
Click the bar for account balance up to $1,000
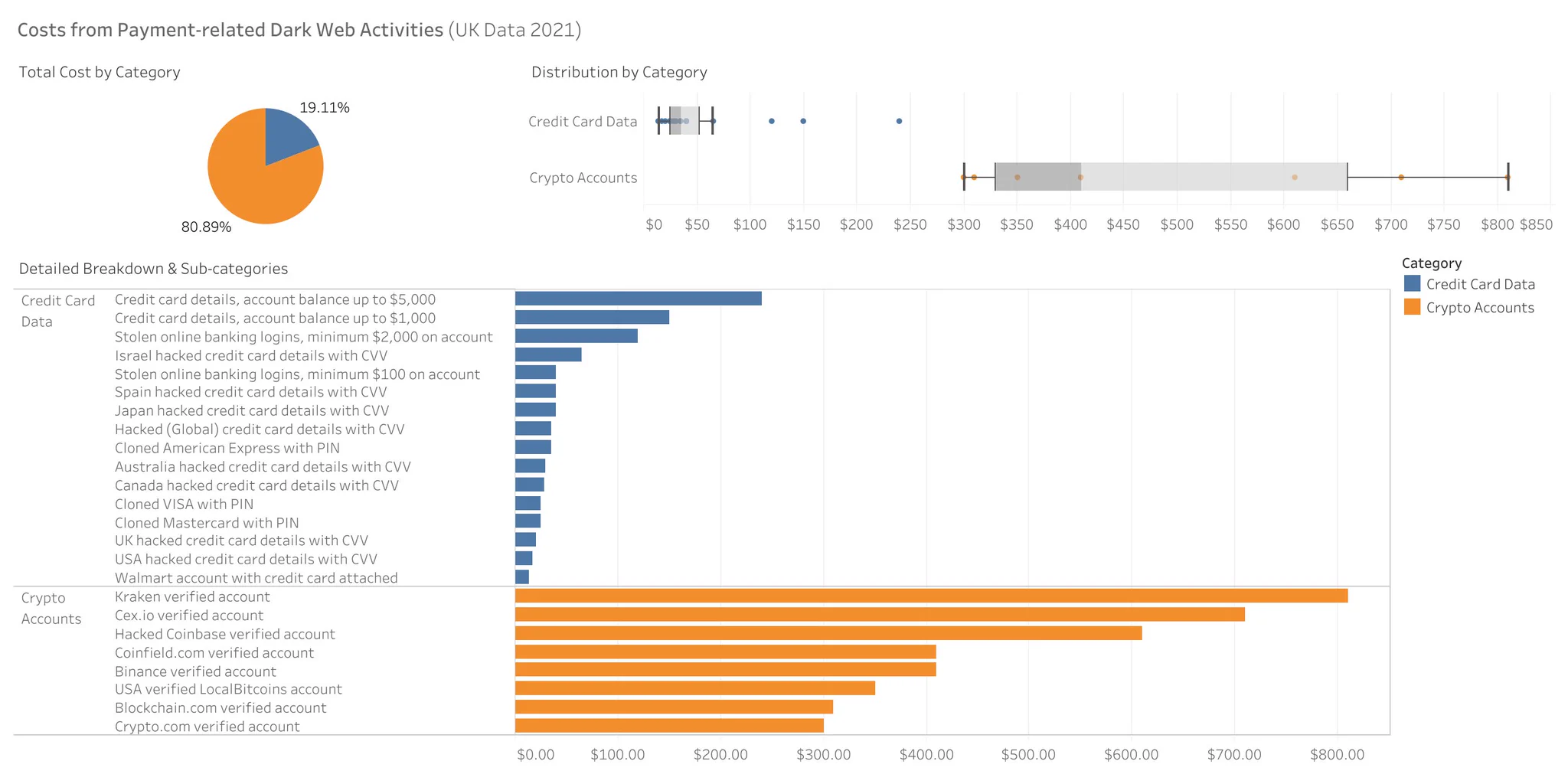pyautogui.click(x=592, y=317)
